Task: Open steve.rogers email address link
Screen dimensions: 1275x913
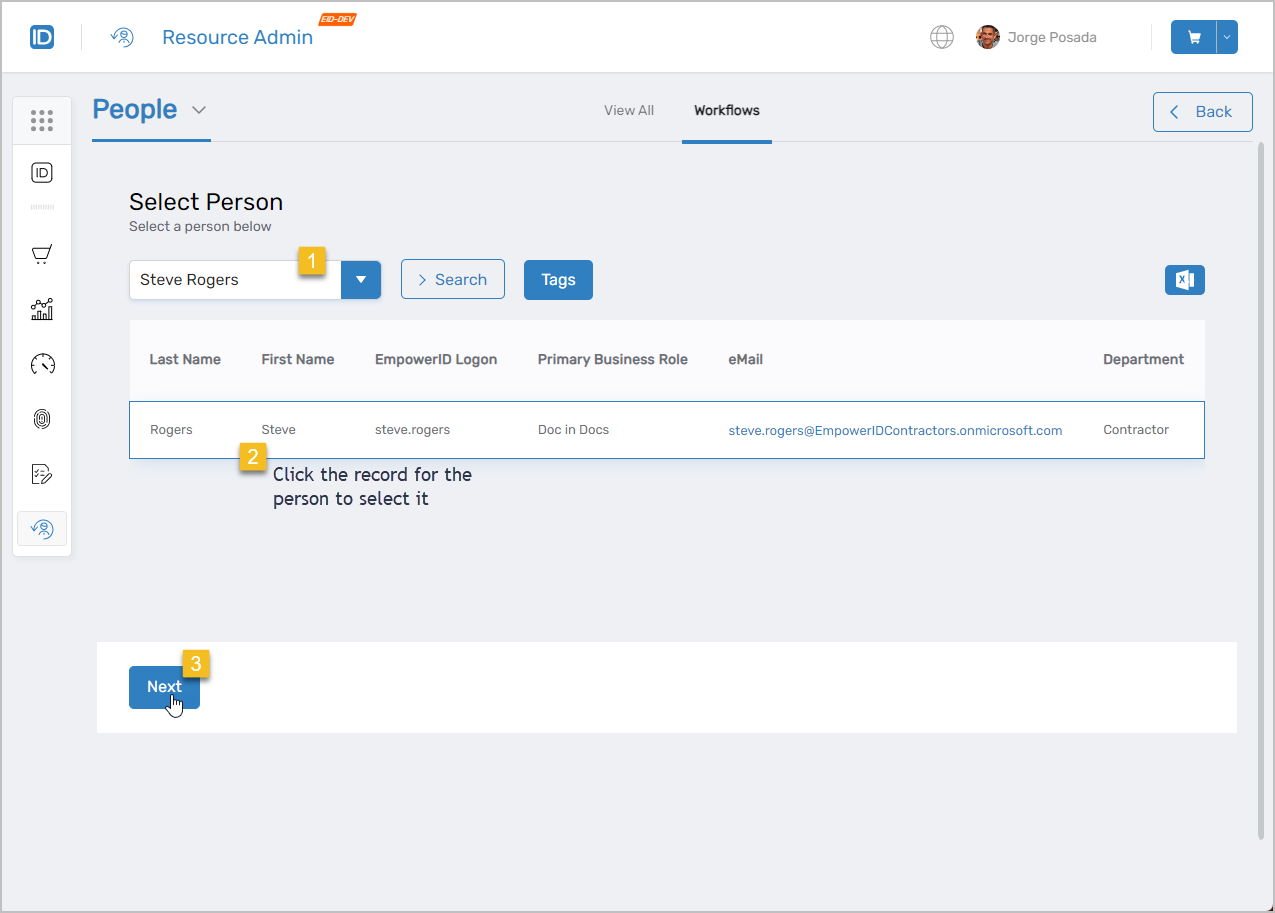Action: click(x=895, y=429)
